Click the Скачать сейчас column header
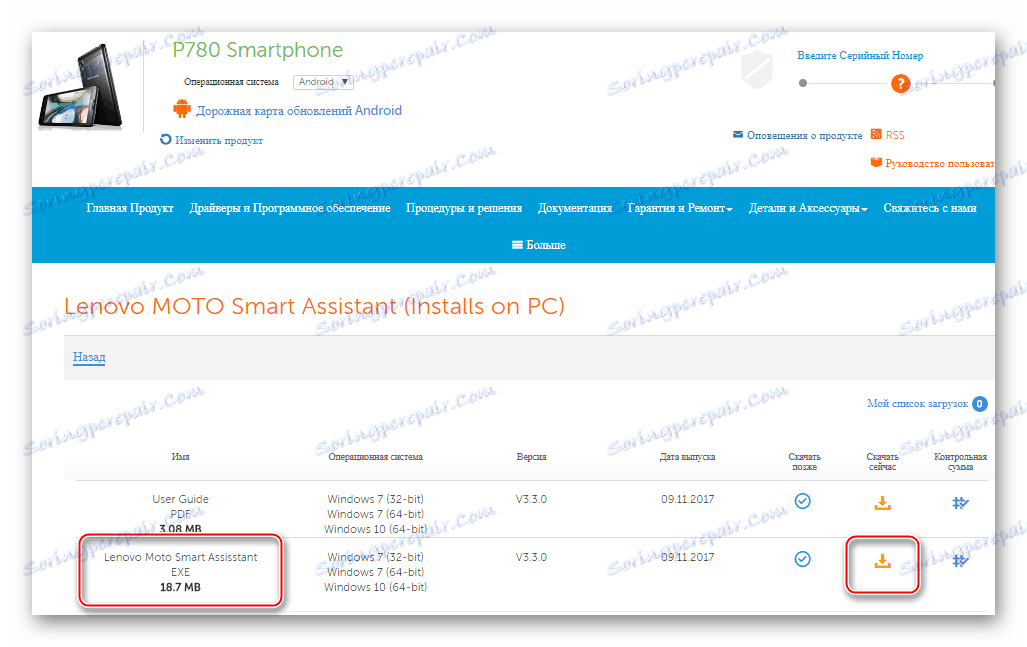The width and height of the screenshot is (1027, 647). 882,462
